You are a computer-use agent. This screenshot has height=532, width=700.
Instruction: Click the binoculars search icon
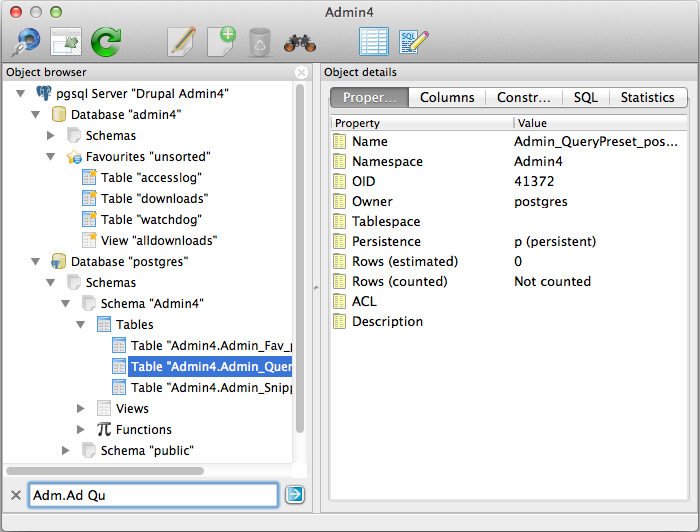300,43
